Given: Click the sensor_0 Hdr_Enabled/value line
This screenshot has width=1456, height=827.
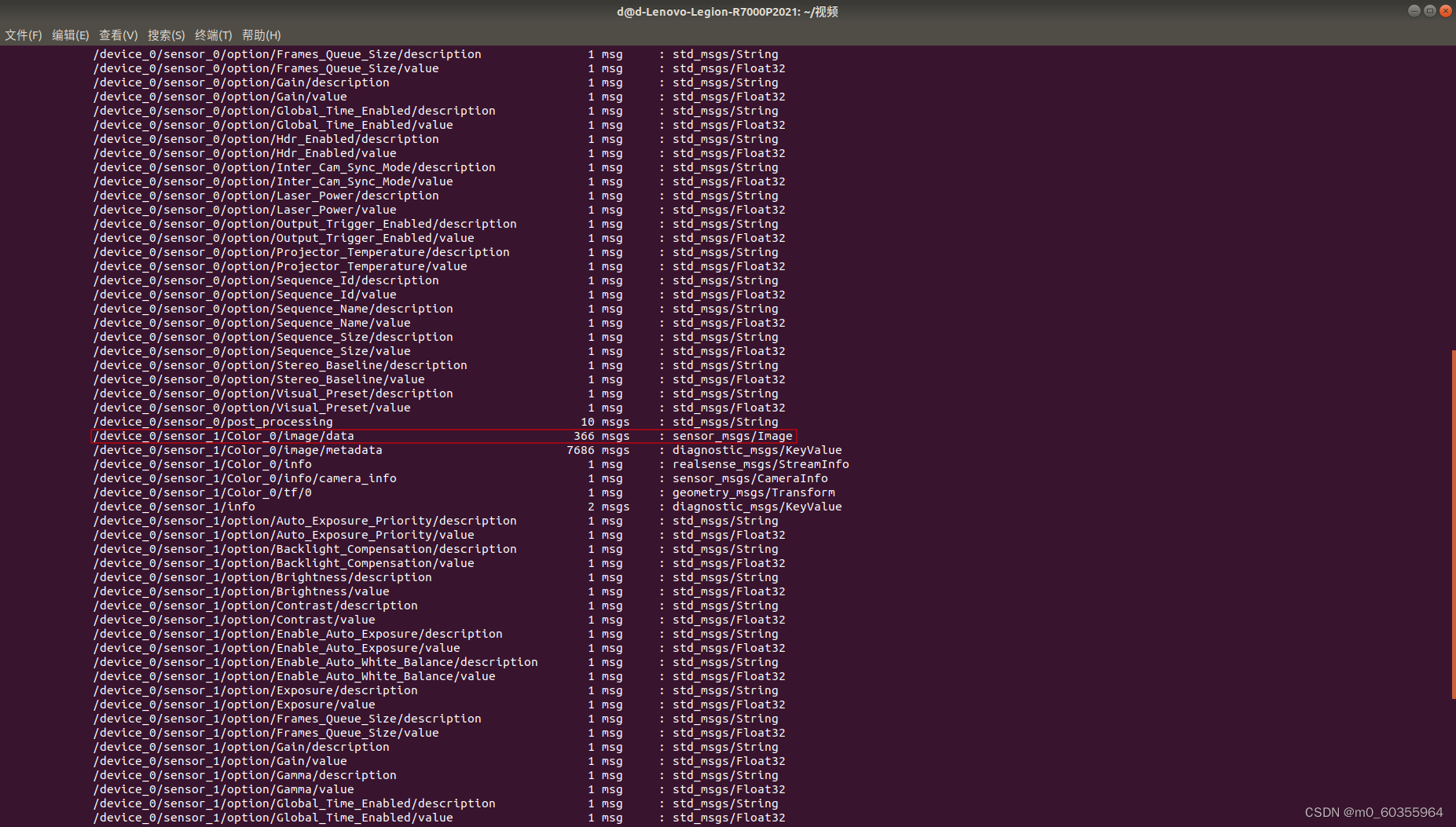Looking at the screenshot, I should [x=439, y=153].
